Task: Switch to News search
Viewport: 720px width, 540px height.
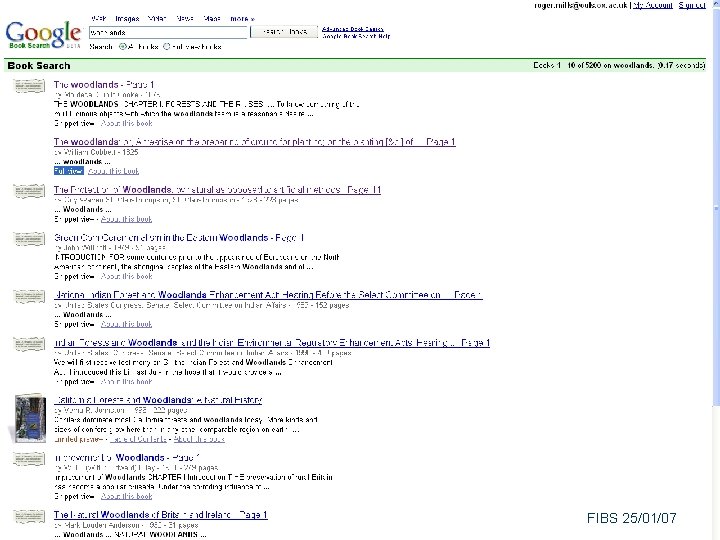Action: 185,19
